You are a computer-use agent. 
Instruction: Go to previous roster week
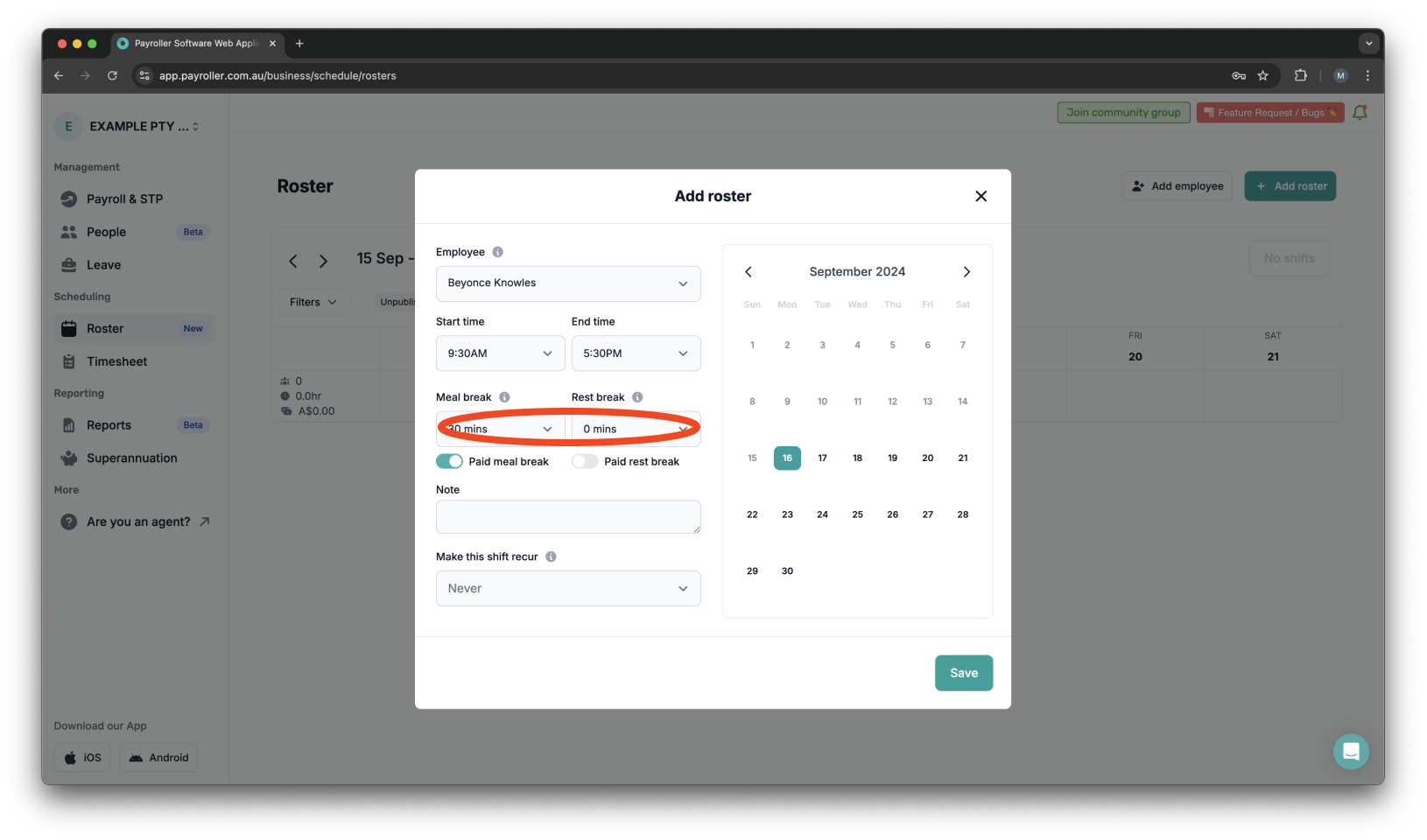pos(293,261)
